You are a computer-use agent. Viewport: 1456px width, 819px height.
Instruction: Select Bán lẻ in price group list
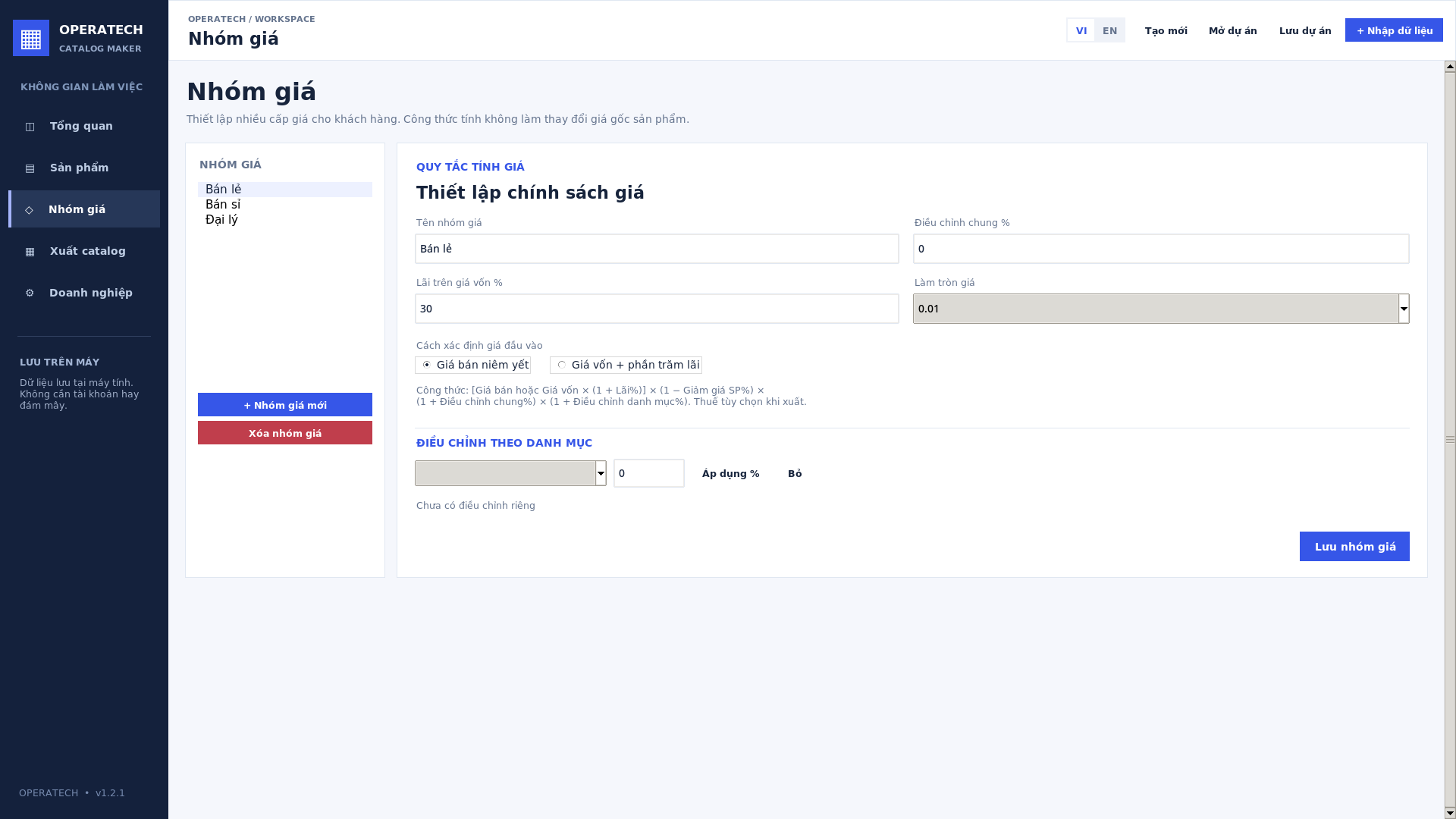pos(285,190)
